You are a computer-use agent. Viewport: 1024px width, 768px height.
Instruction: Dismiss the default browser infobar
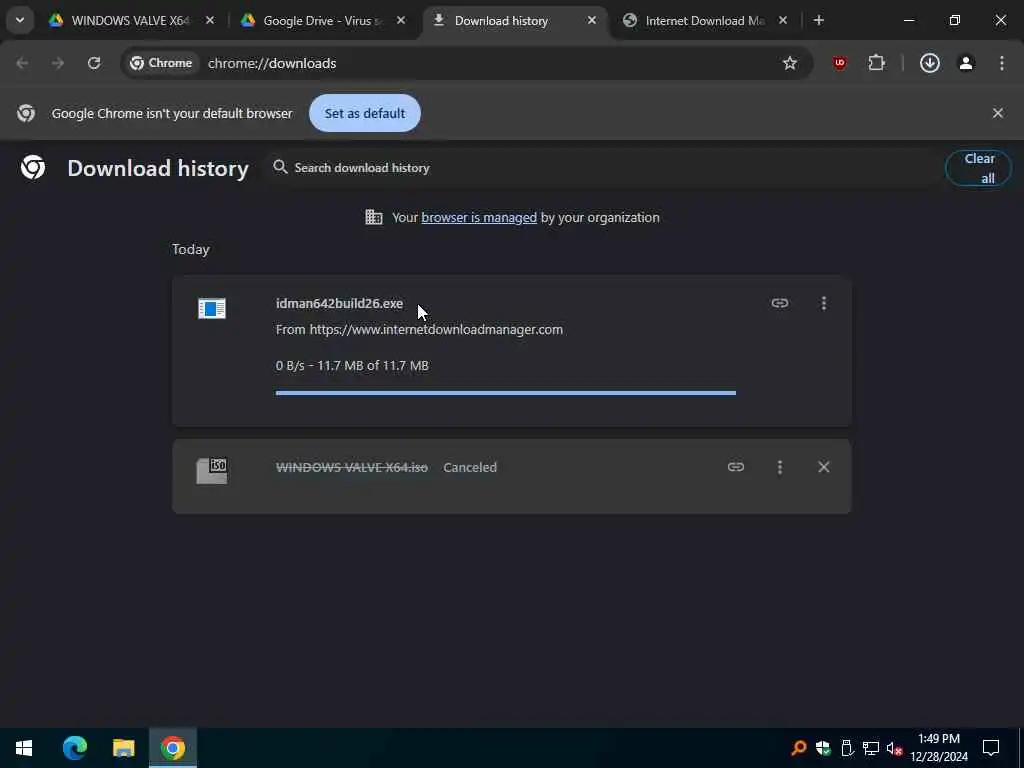point(997,114)
